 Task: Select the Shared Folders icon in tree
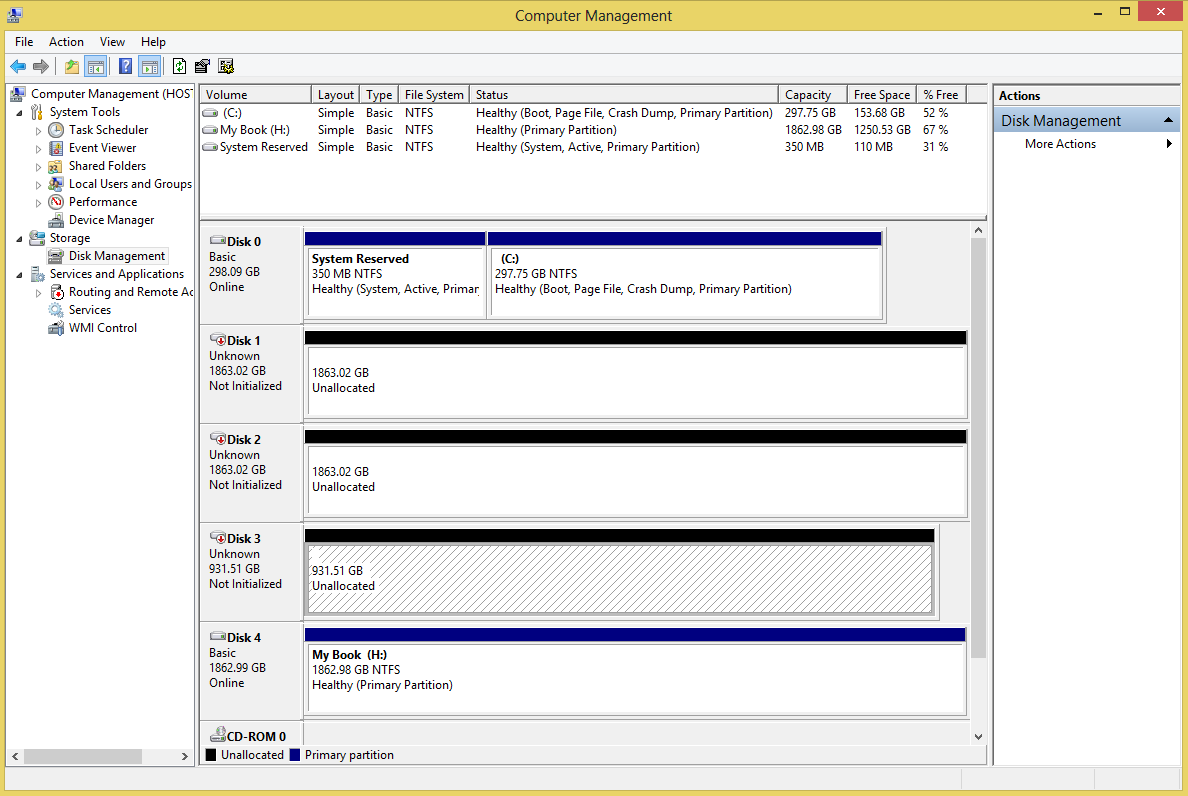[x=55, y=166]
